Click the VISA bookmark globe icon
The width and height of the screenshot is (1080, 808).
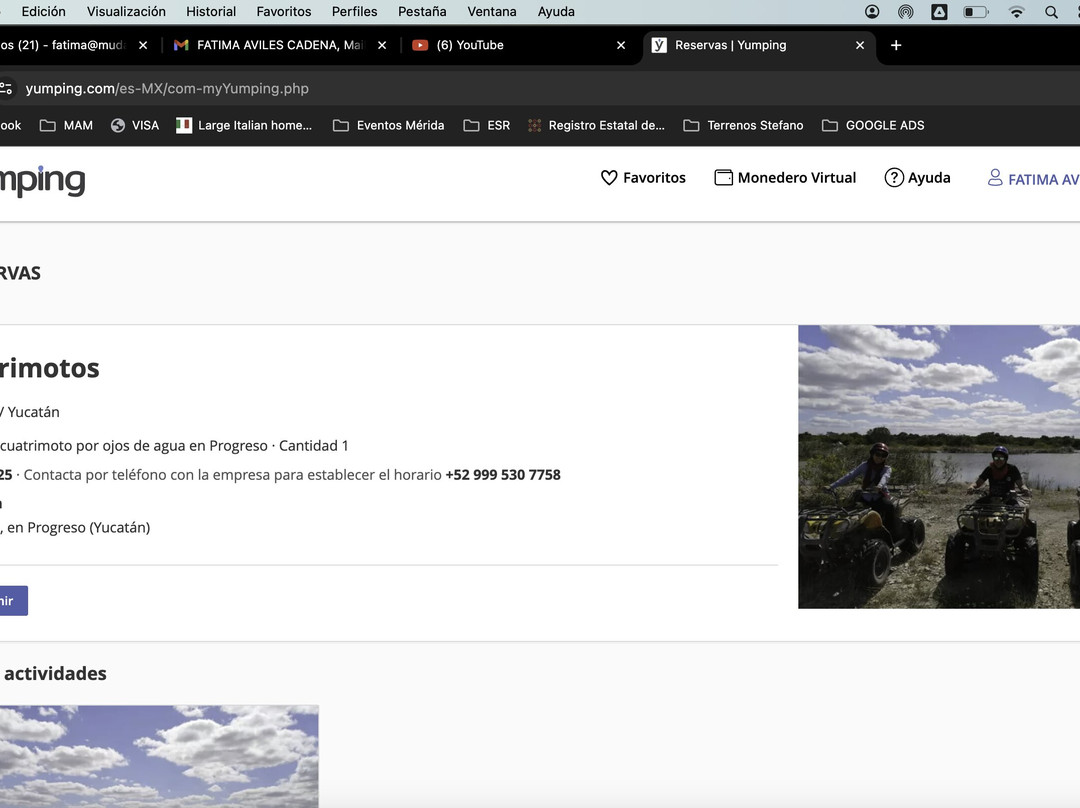point(118,125)
